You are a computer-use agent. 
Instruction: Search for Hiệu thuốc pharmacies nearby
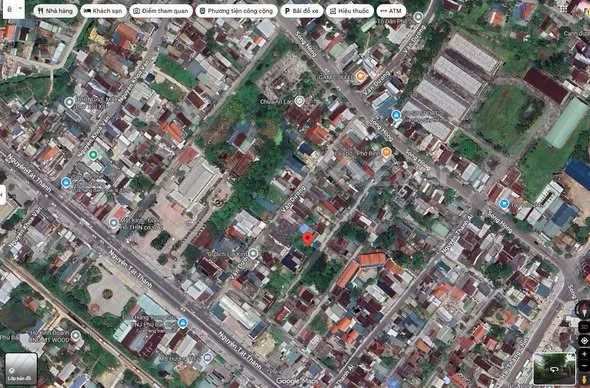[350, 11]
